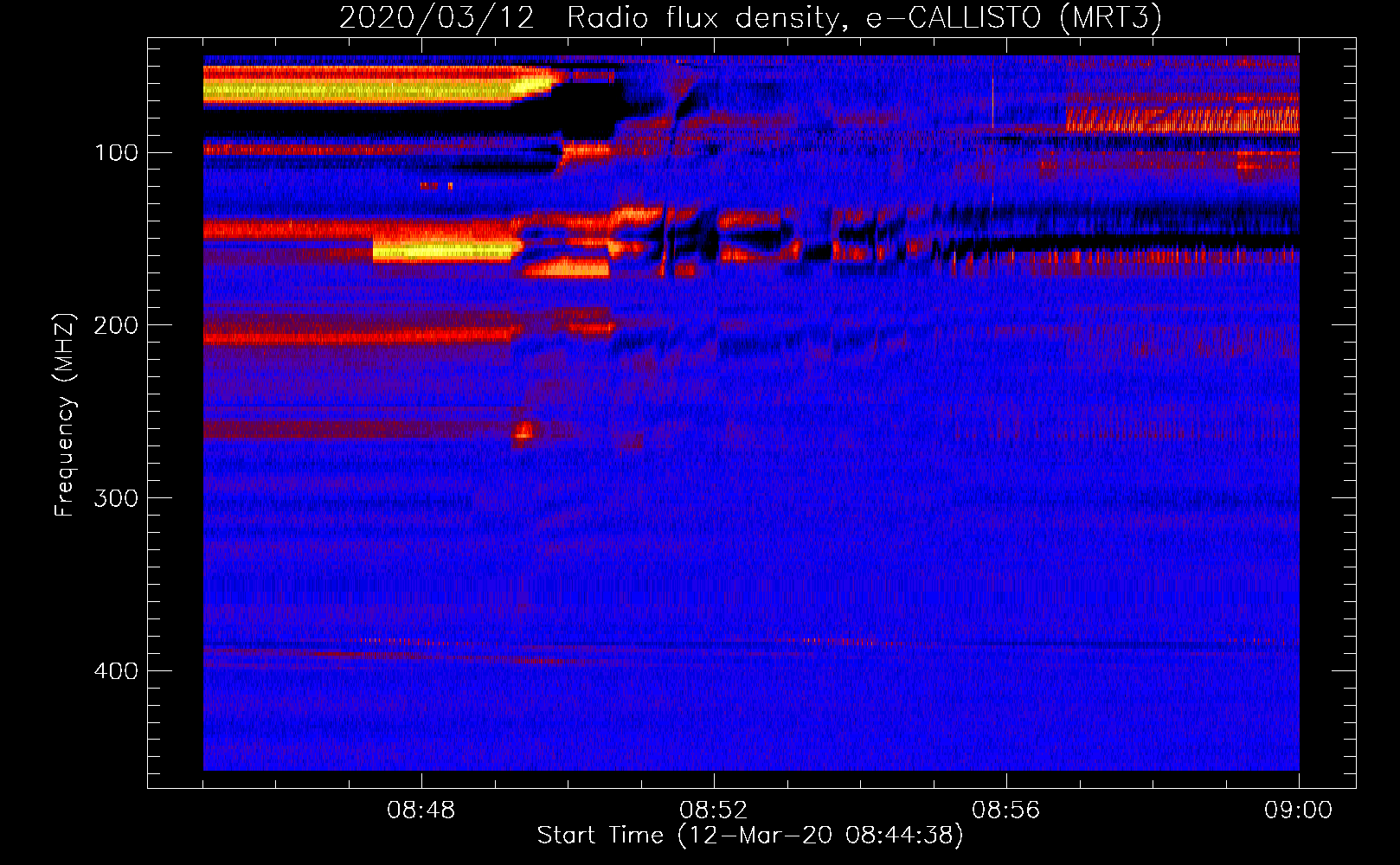Click the 08:56 time axis label
The height and width of the screenshot is (865, 1400).
pos(1006,811)
